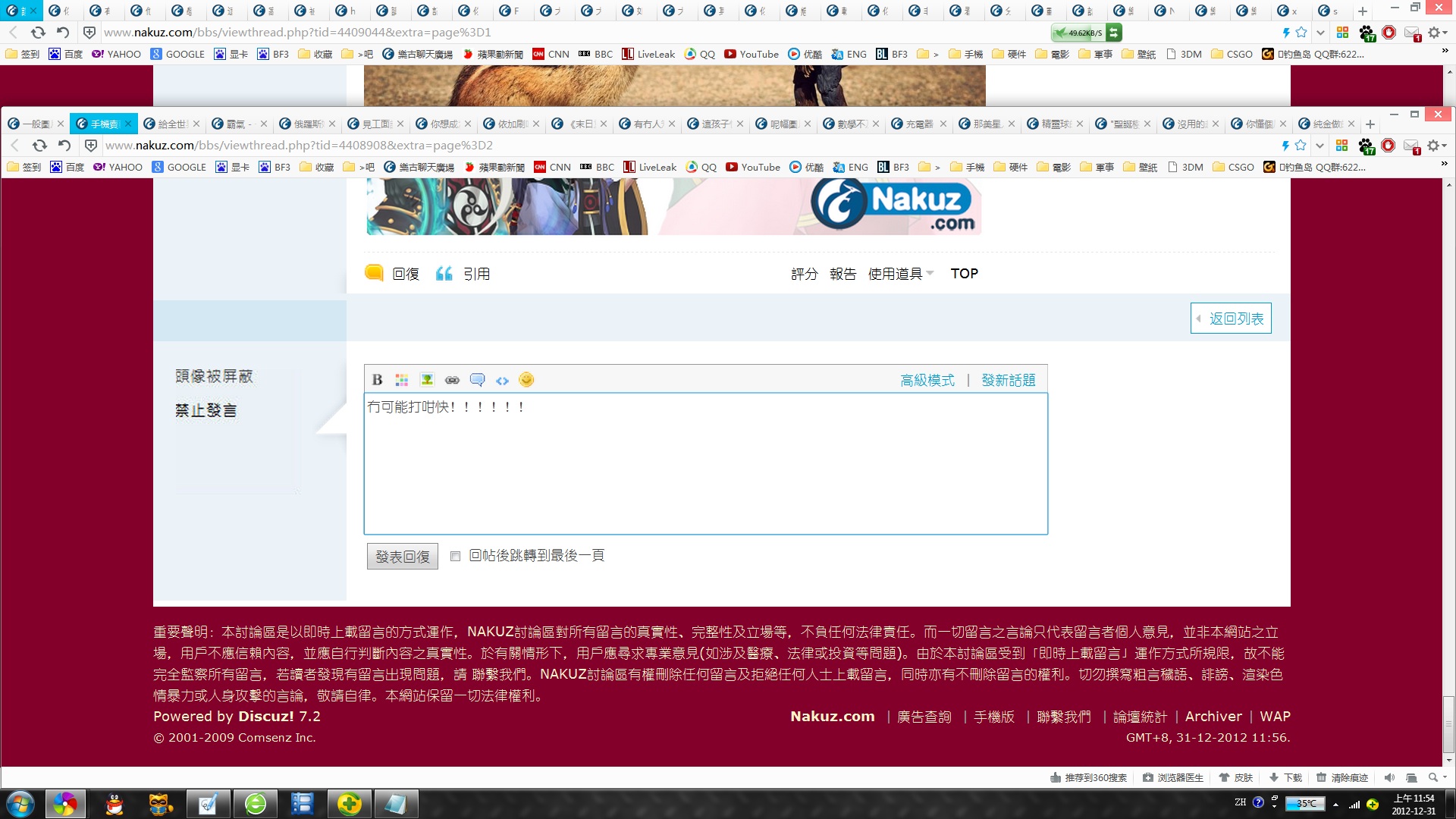Click the undo-close arrow in front window toolbar
This screenshot has width=1456, height=819.
(64, 145)
